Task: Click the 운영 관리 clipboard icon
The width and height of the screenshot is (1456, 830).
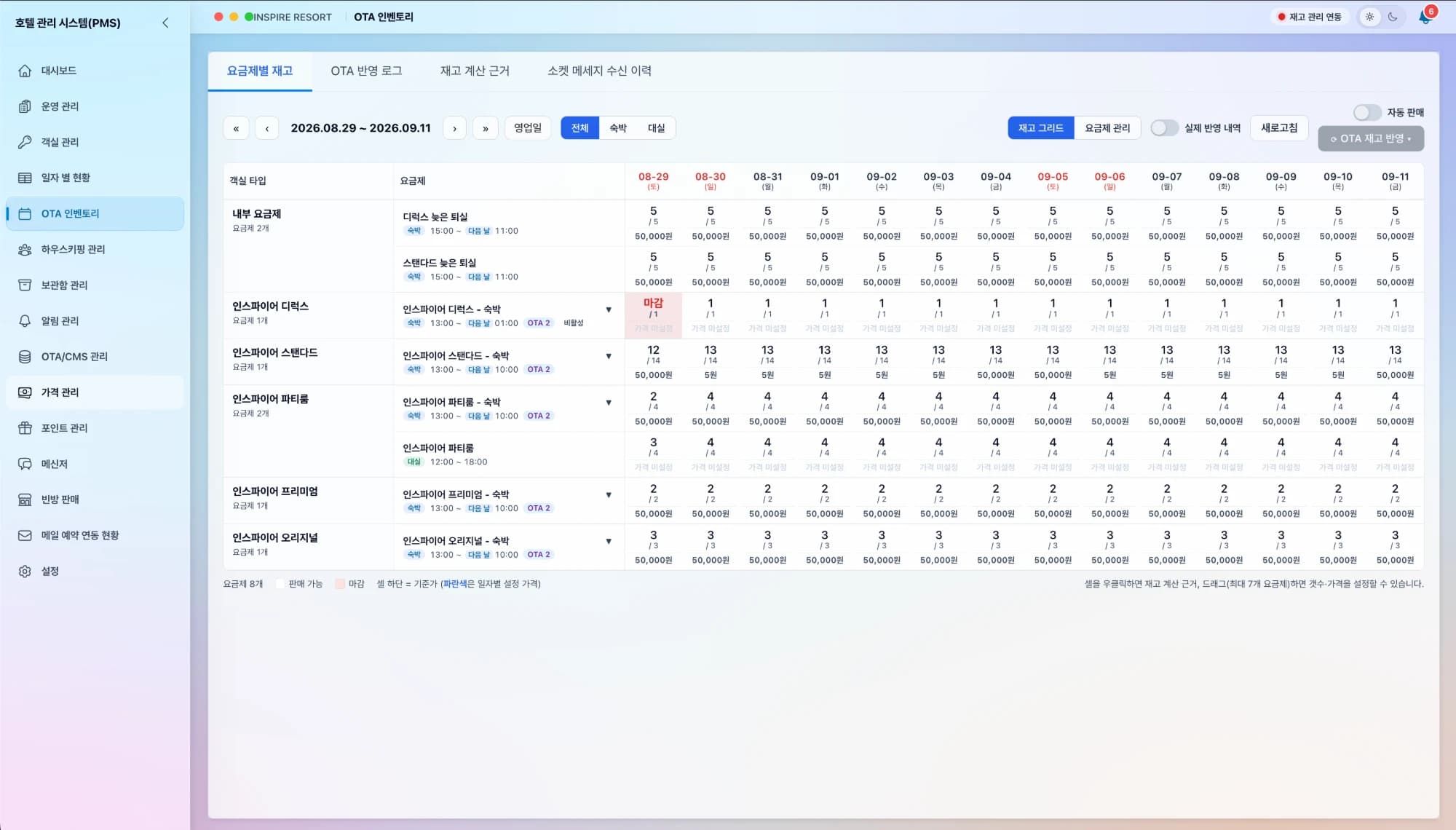Action: click(x=25, y=106)
